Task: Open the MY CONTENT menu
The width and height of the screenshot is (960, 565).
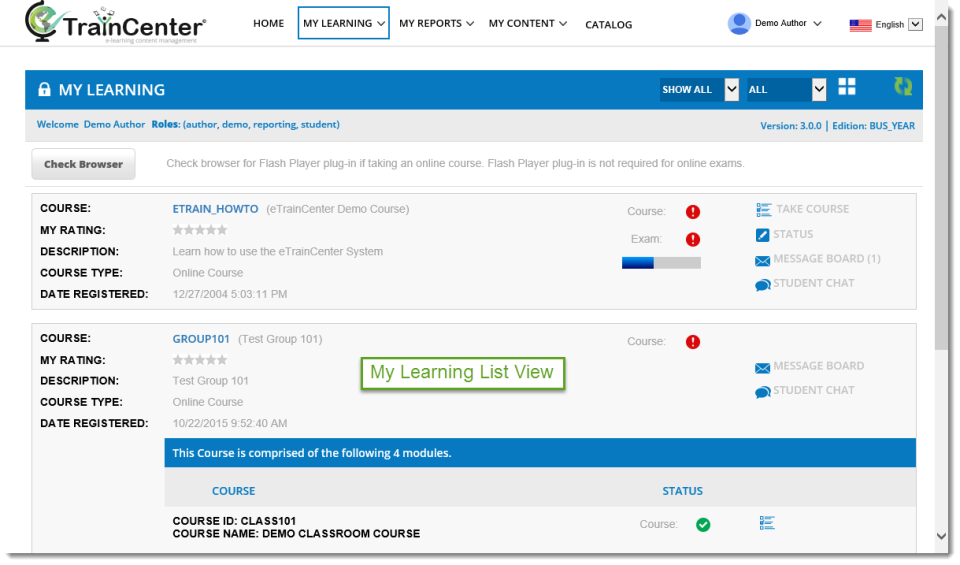Action: click(528, 23)
